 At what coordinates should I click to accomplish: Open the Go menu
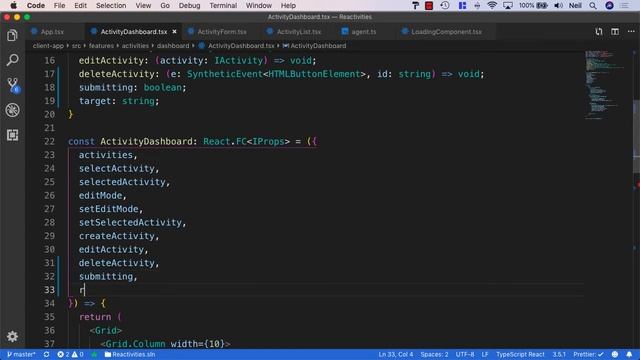(165, 5)
